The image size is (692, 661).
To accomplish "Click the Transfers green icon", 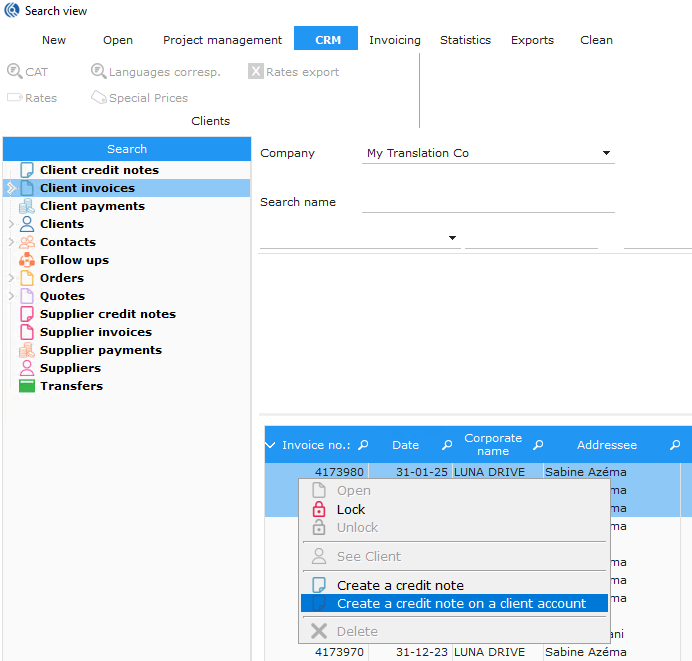I will click(27, 386).
